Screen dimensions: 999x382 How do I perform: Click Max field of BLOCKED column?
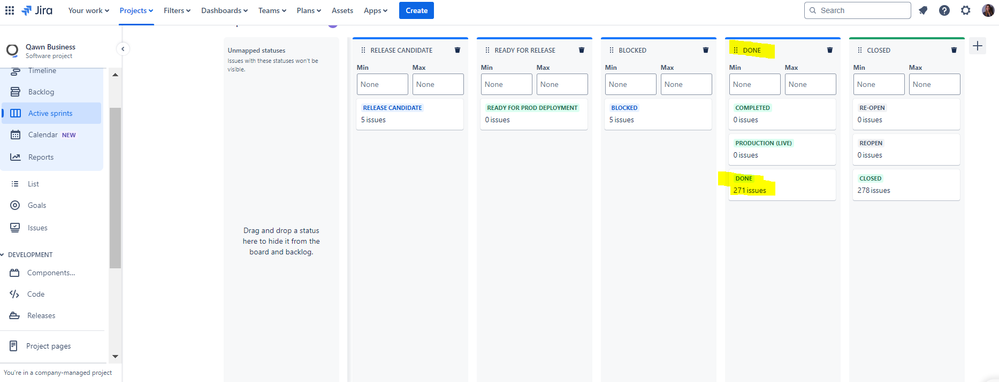click(x=686, y=84)
